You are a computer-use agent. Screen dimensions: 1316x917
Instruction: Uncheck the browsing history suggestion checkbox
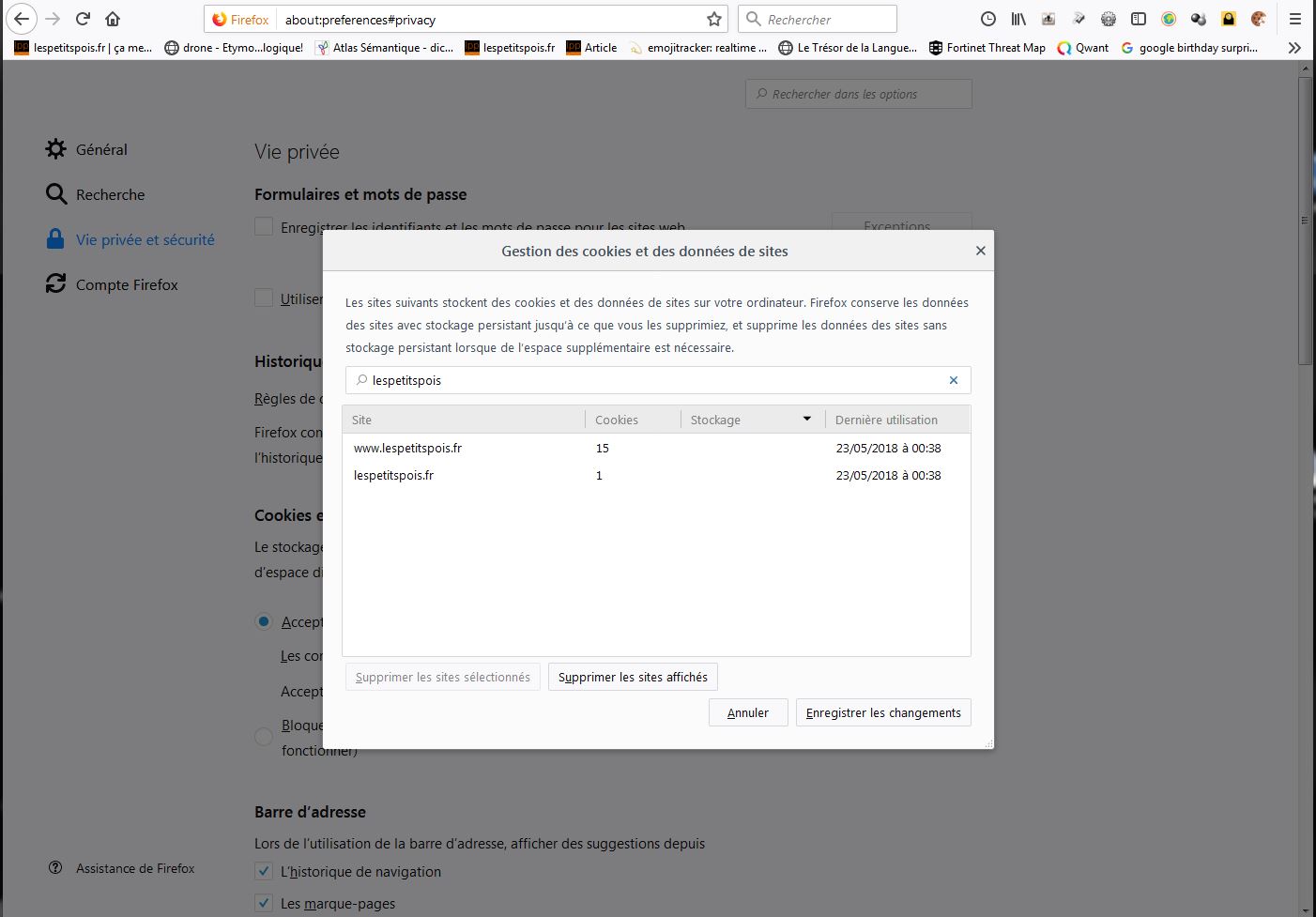pyautogui.click(x=264, y=871)
